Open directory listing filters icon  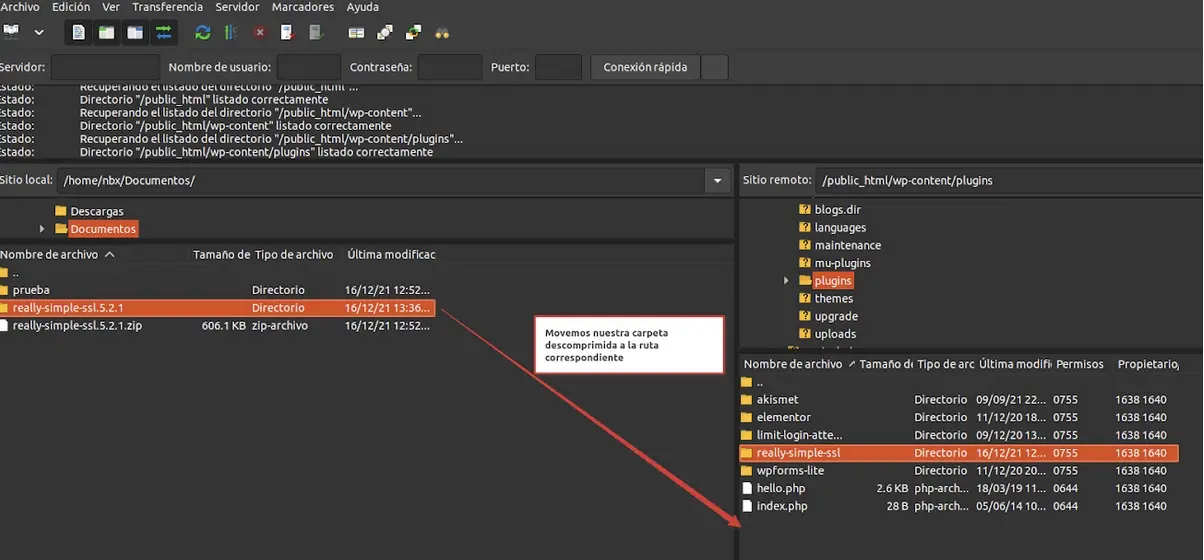tap(356, 32)
